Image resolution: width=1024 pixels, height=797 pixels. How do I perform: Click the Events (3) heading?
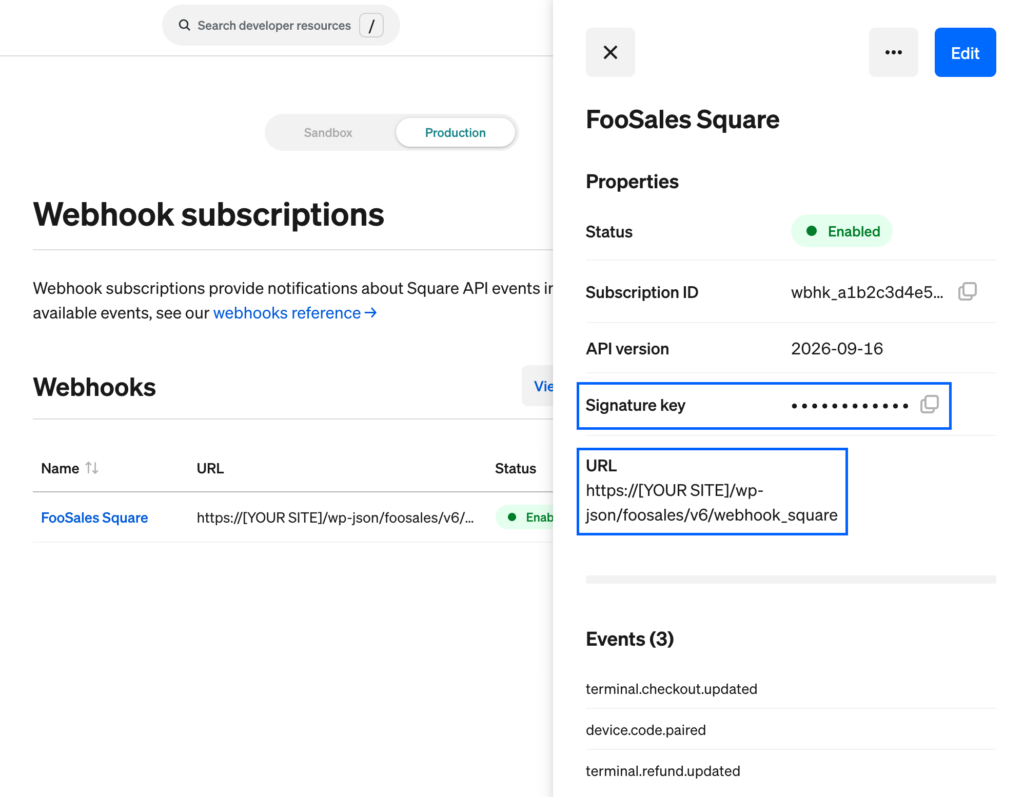tap(630, 638)
